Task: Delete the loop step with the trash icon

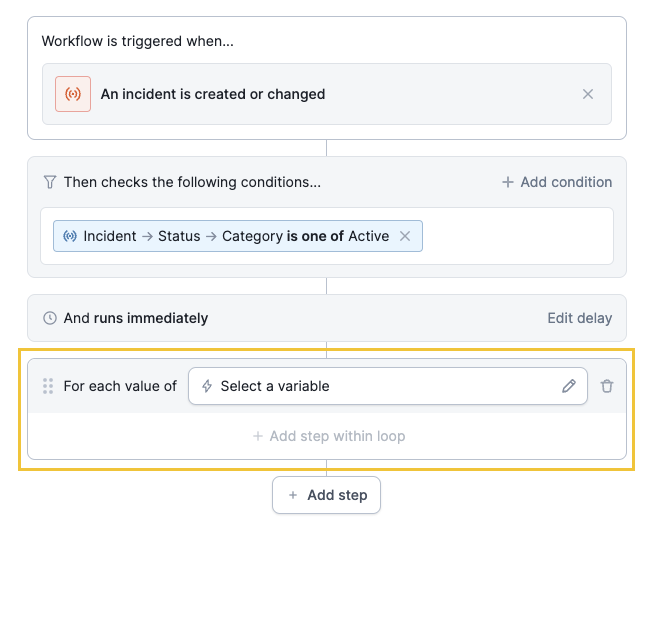Action: coord(607,386)
